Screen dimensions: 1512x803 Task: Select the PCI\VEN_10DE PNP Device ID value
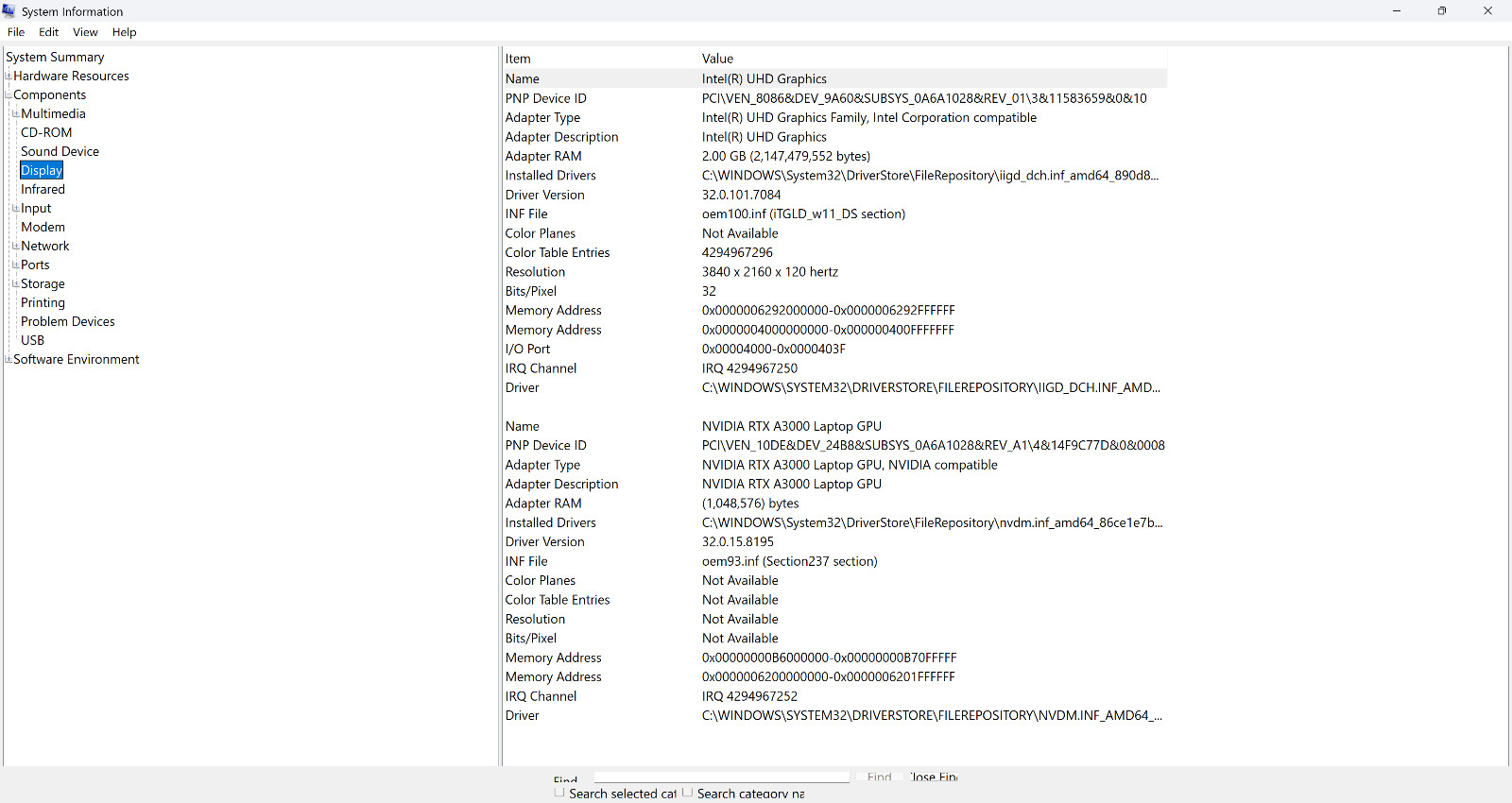(933, 446)
